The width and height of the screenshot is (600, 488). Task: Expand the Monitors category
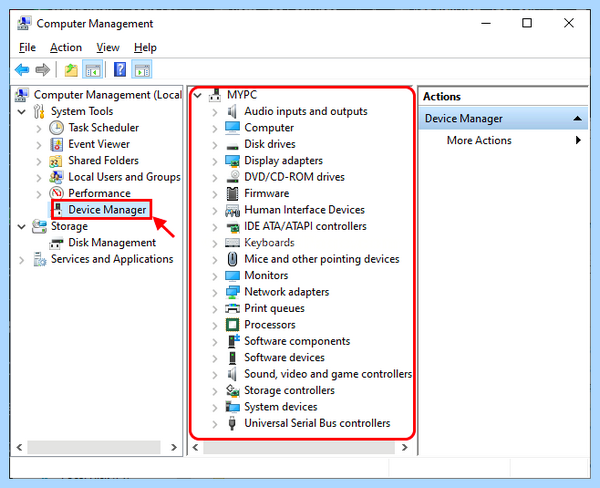click(215, 276)
